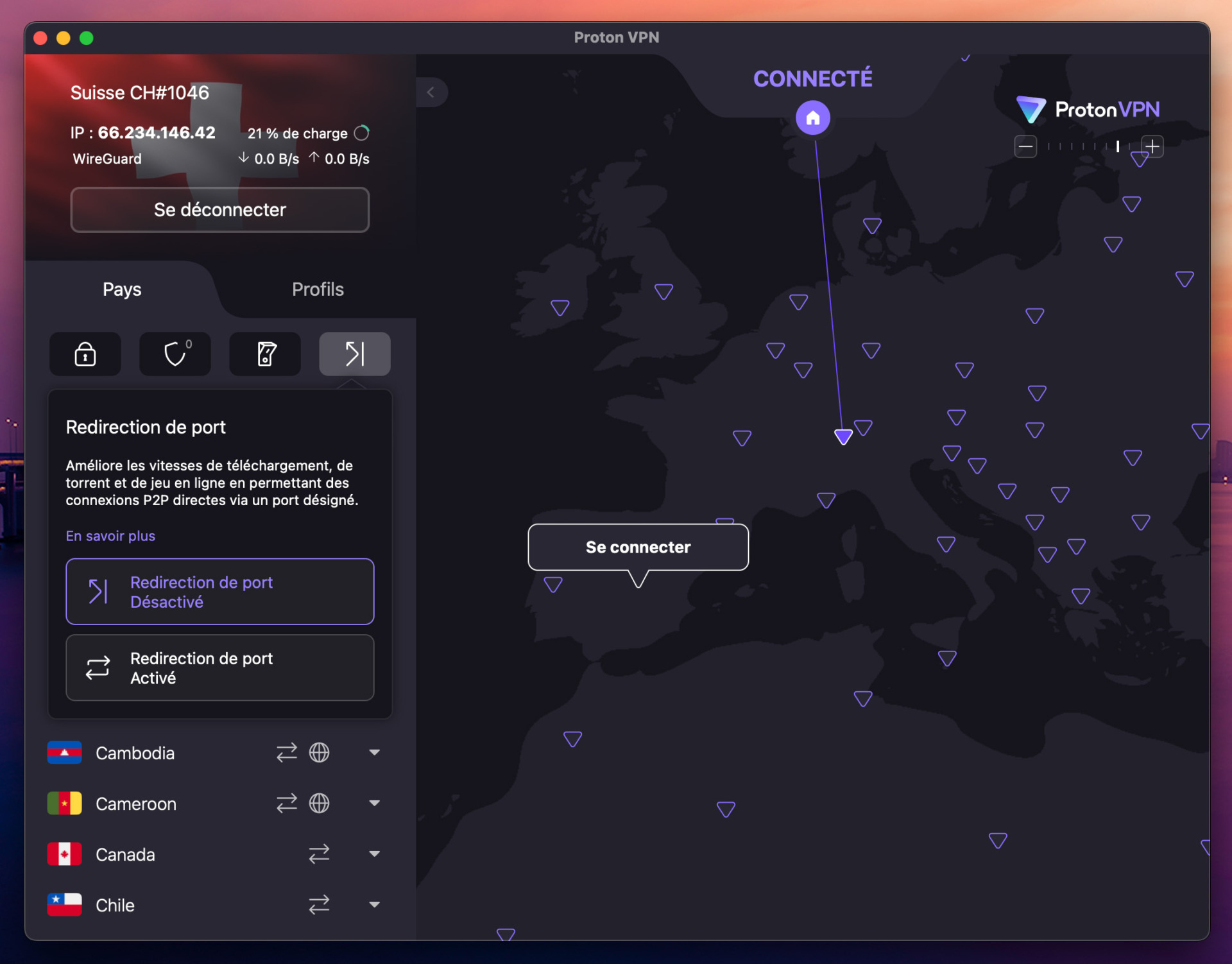Screen dimensions: 1232x964
Task: Click the server load circle indicator
Action: 362,133
